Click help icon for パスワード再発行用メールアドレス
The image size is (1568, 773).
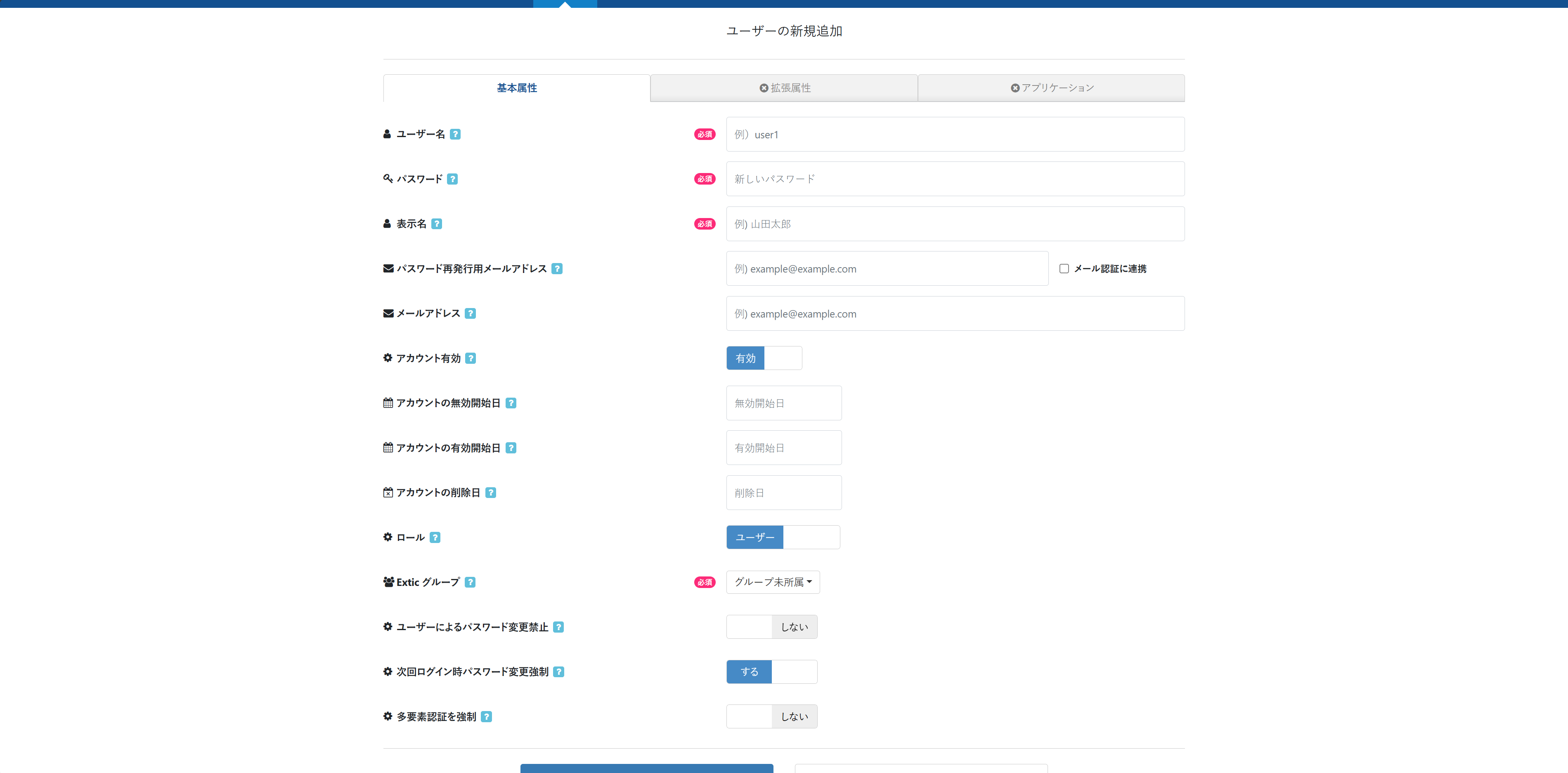556,269
